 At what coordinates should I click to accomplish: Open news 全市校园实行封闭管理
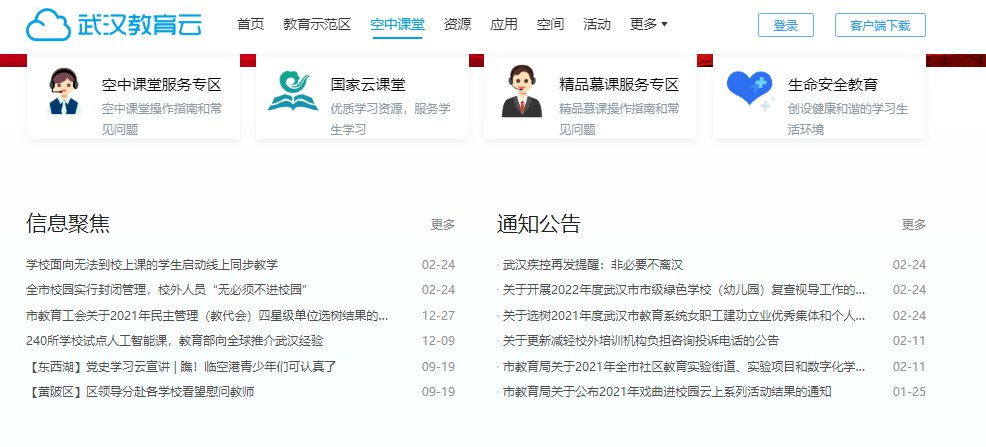(x=167, y=290)
